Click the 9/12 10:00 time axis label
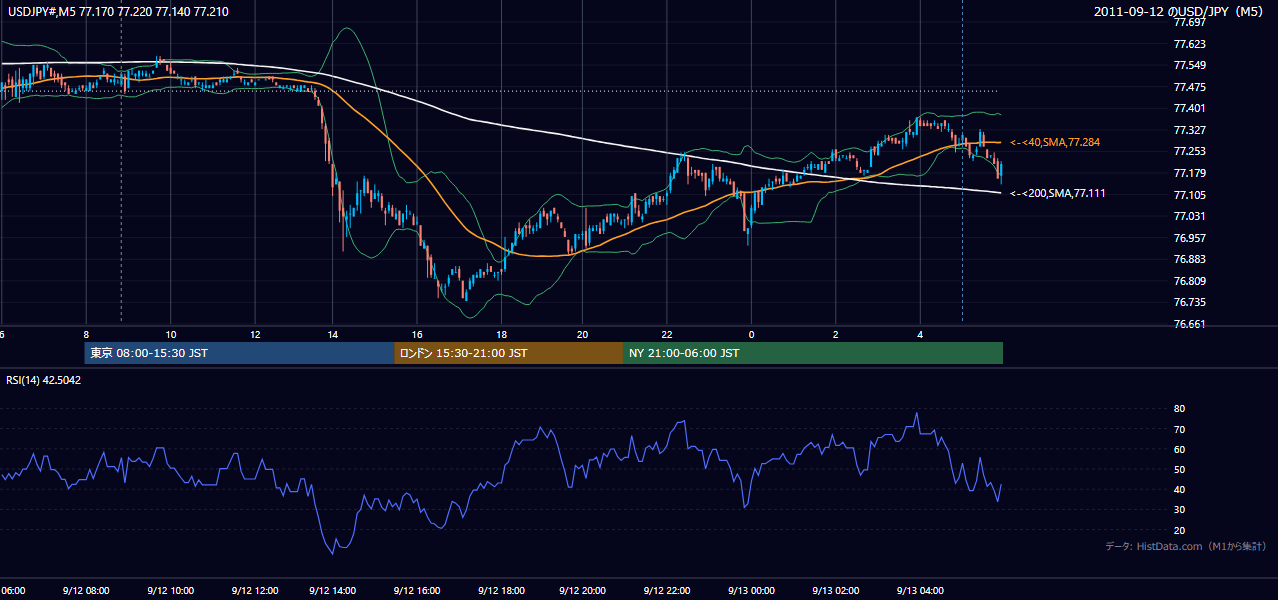Screen dimensions: 1278x600 click(169, 591)
